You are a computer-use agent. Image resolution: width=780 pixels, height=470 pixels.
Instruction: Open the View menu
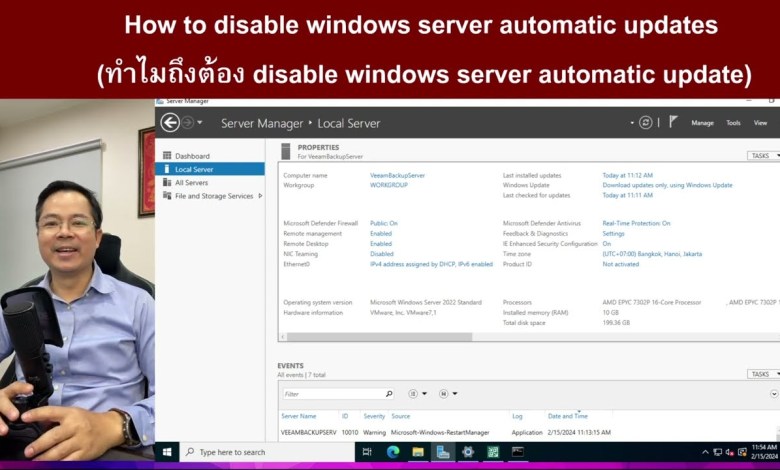[x=760, y=123]
